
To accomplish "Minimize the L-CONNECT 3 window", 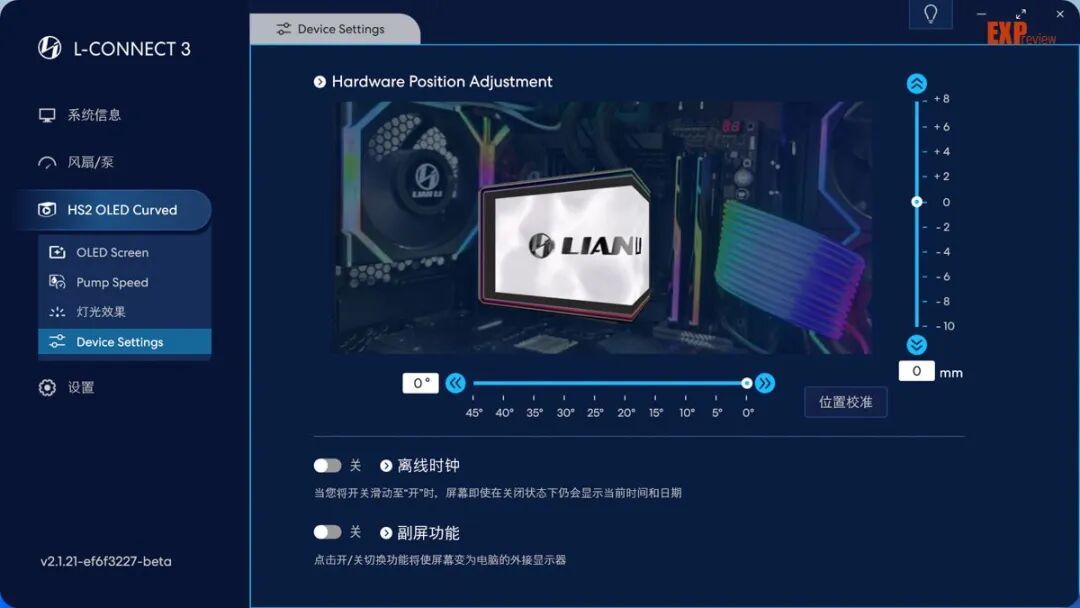I will coord(981,14).
